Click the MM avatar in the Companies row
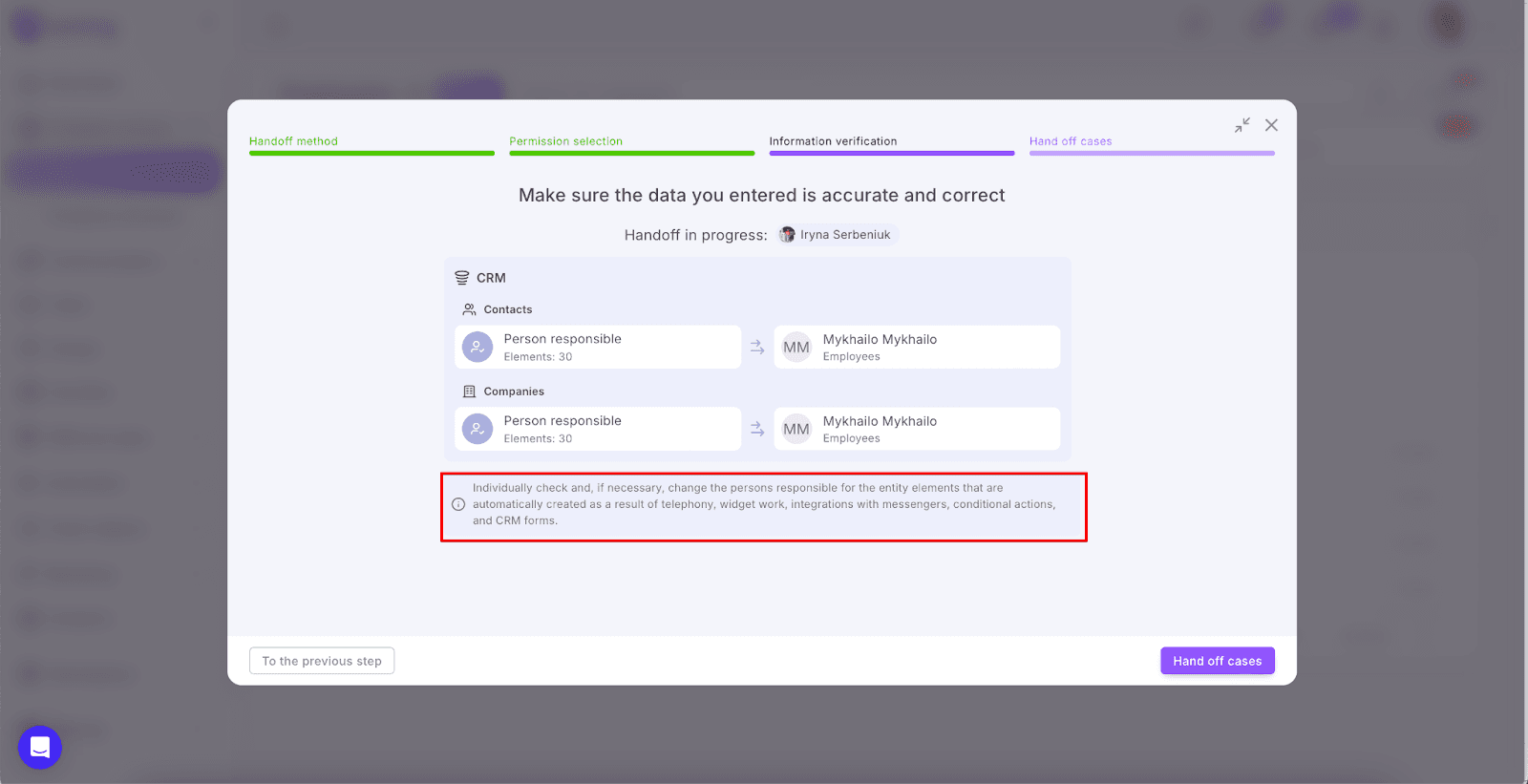The width and height of the screenshot is (1528, 784). pyautogui.click(x=796, y=430)
